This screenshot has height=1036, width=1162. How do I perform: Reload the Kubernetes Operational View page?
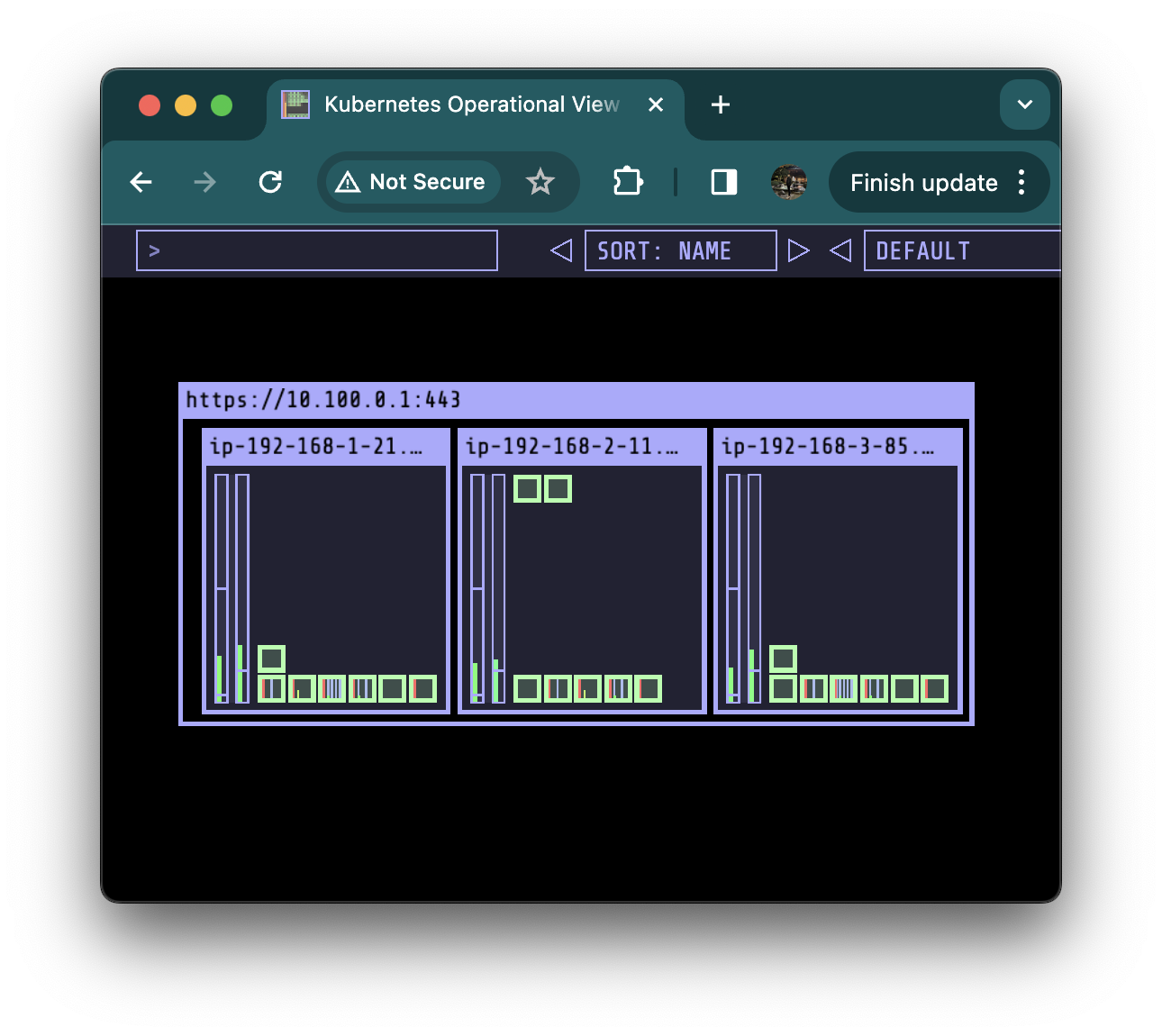tap(270, 182)
